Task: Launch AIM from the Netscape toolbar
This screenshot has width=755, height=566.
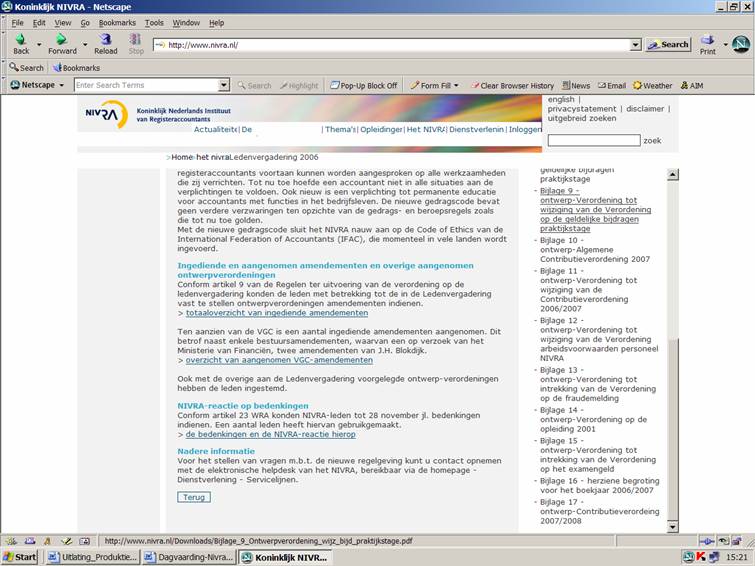Action: (x=691, y=85)
